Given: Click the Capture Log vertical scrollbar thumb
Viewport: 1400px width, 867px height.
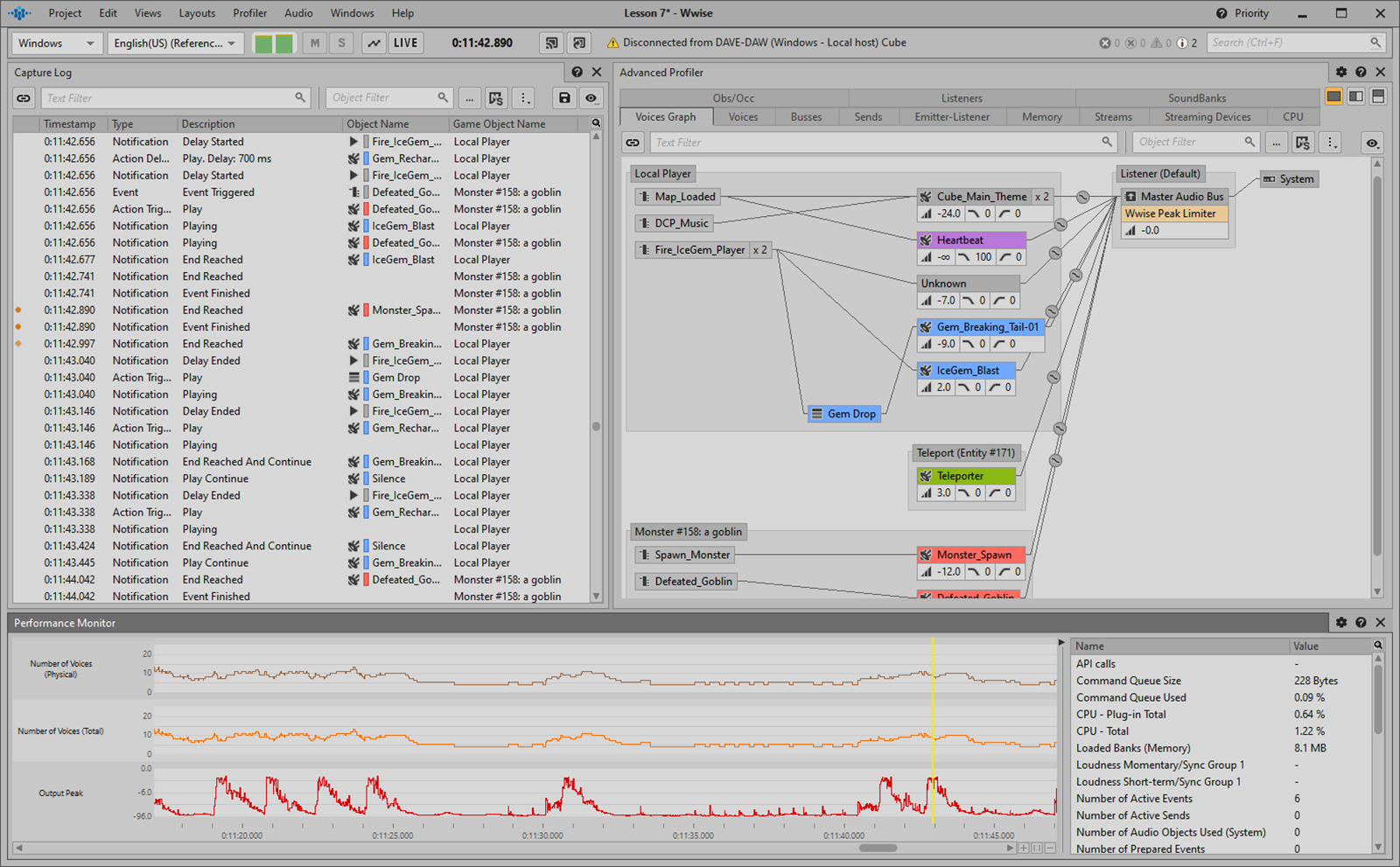Looking at the screenshot, I should pos(596,427).
